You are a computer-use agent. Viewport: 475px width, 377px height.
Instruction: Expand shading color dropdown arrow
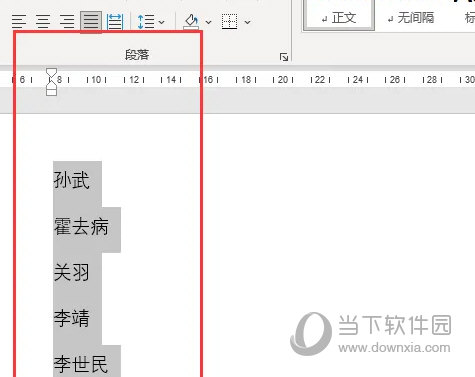pyautogui.click(x=209, y=22)
